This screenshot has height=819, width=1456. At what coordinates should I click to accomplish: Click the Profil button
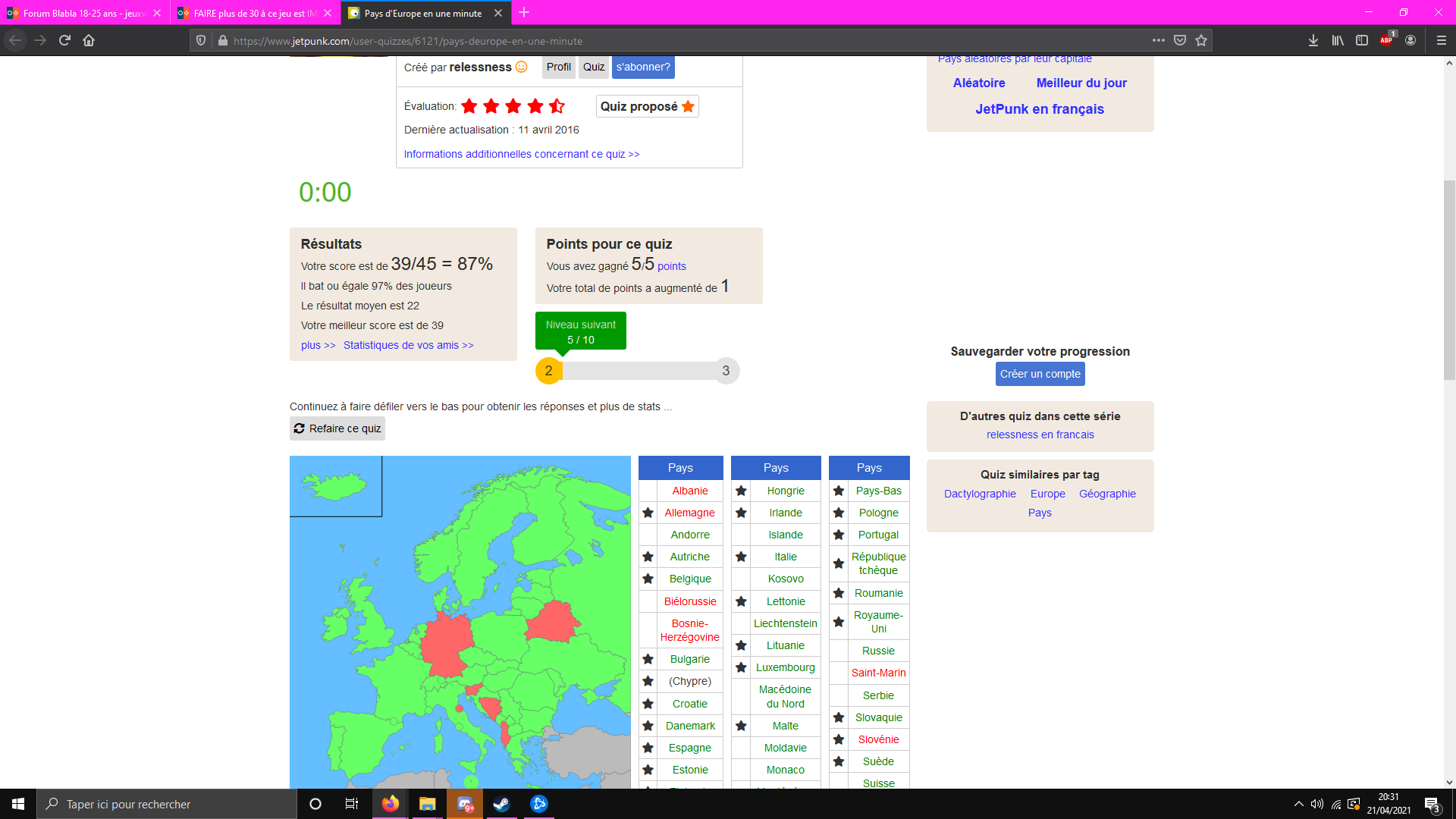click(x=559, y=67)
